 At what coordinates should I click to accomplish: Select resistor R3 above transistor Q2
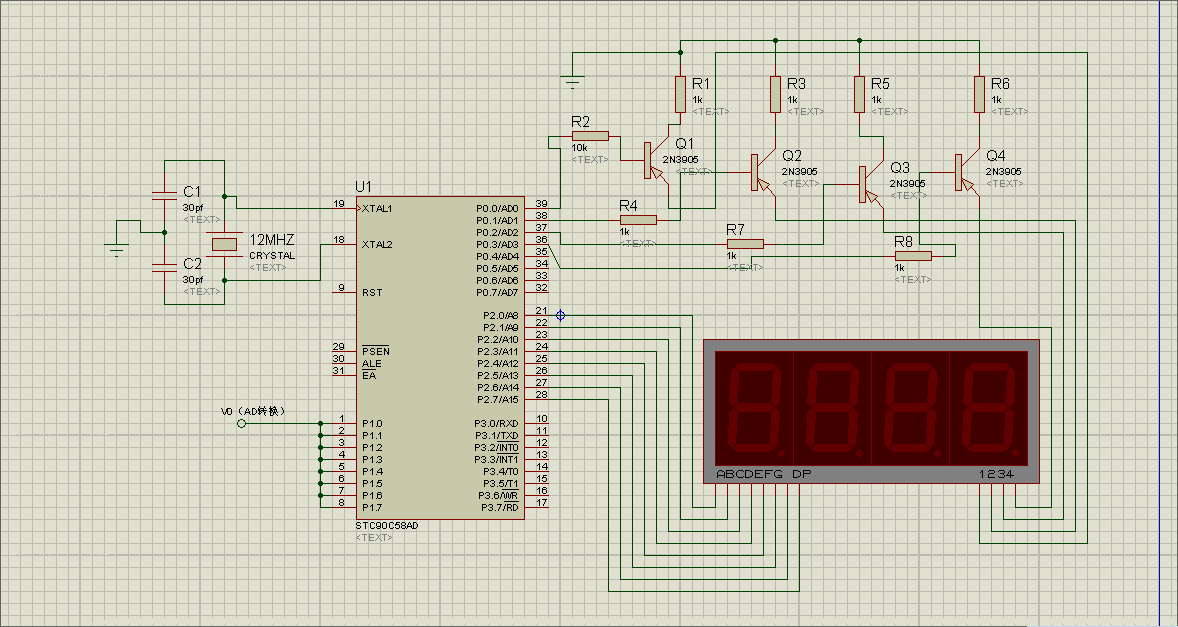pyautogui.click(x=775, y=94)
